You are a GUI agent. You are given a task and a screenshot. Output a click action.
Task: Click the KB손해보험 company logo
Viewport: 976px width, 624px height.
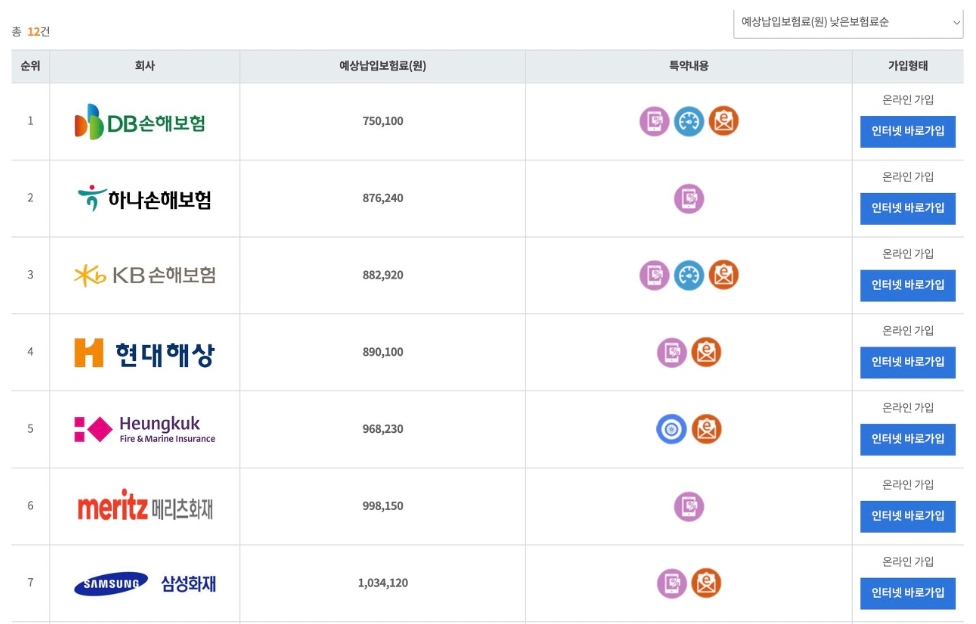143,275
